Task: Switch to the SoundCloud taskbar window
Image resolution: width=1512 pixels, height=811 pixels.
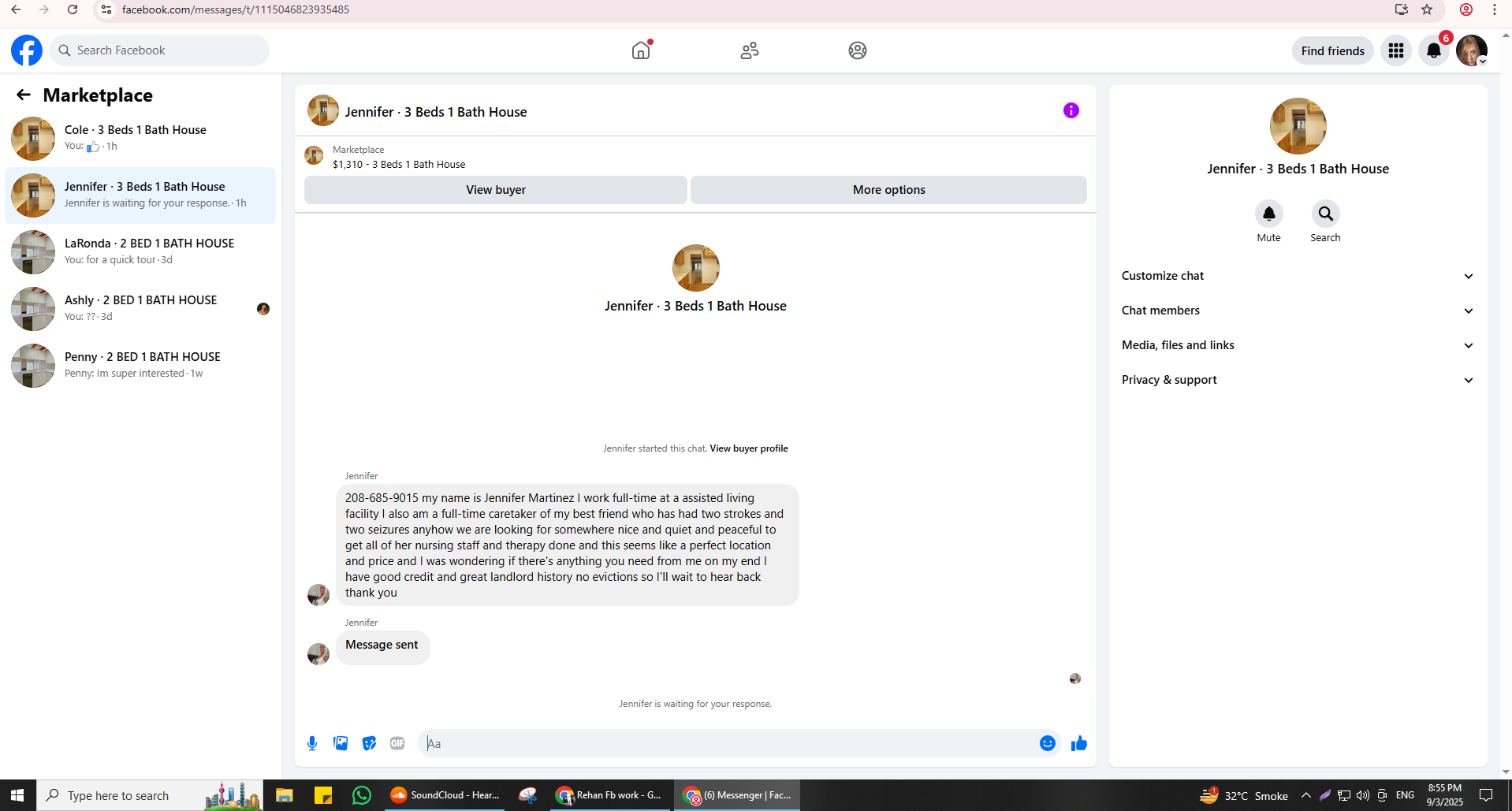Action: 446,795
